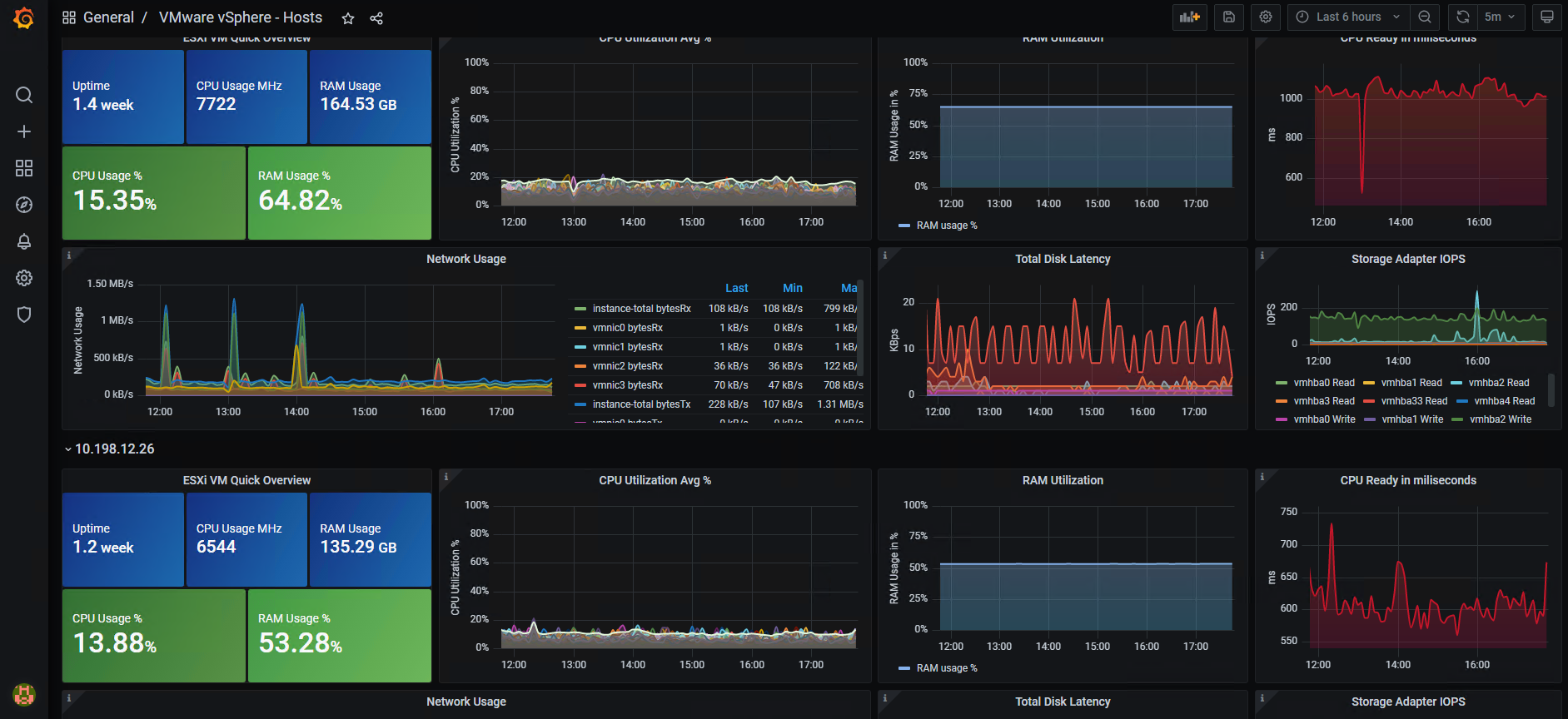Toggle vmhba0 Read series visibility
1568x719 pixels.
(x=1316, y=383)
